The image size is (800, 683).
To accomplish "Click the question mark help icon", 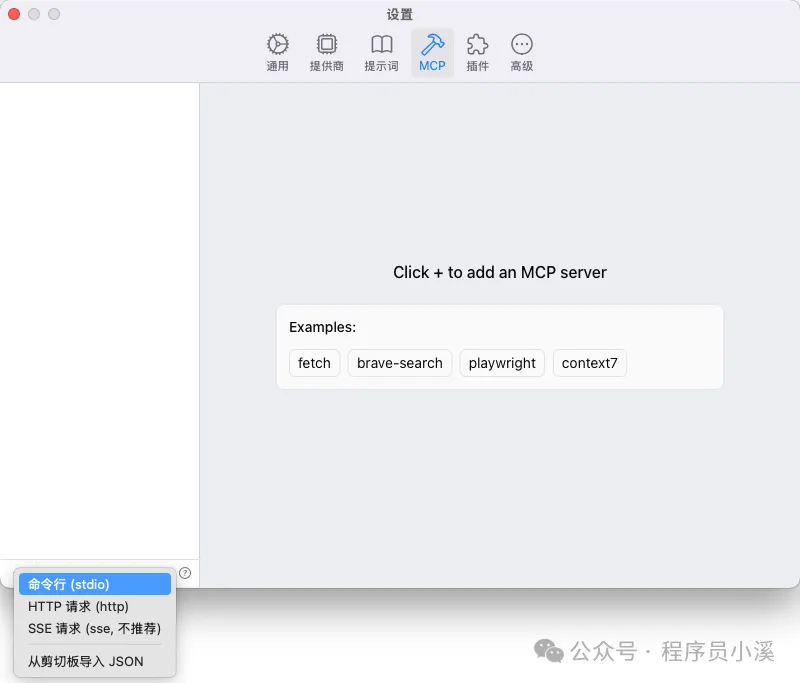I will [x=185, y=573].
